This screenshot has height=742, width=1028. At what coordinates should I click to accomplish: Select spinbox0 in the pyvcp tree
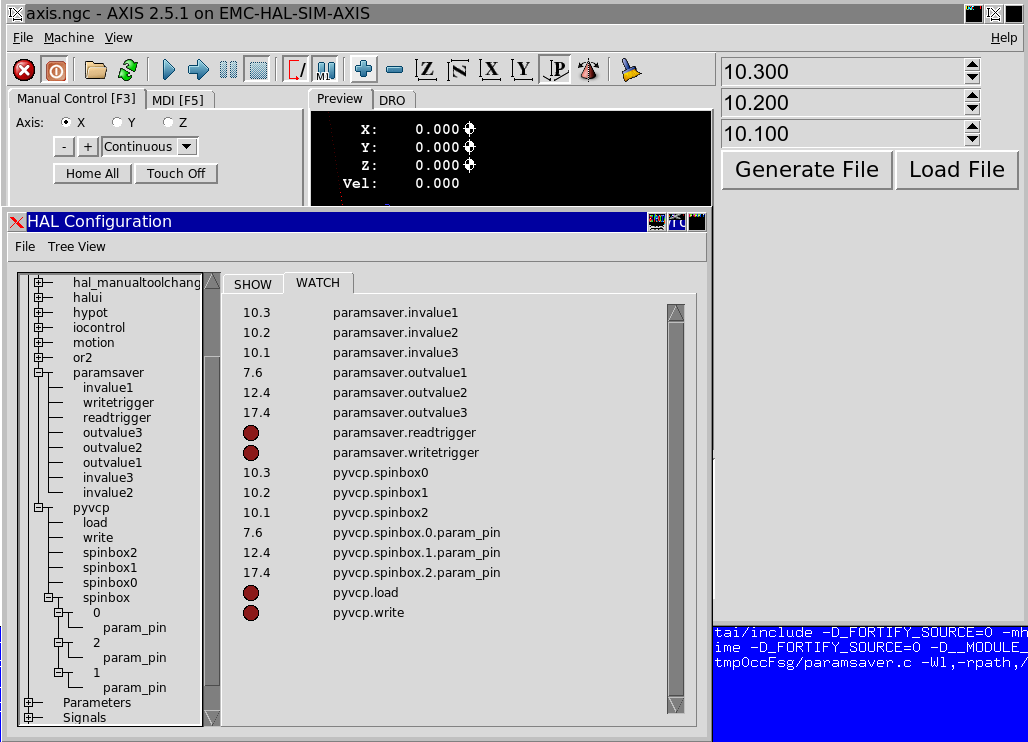coord(110,583)
